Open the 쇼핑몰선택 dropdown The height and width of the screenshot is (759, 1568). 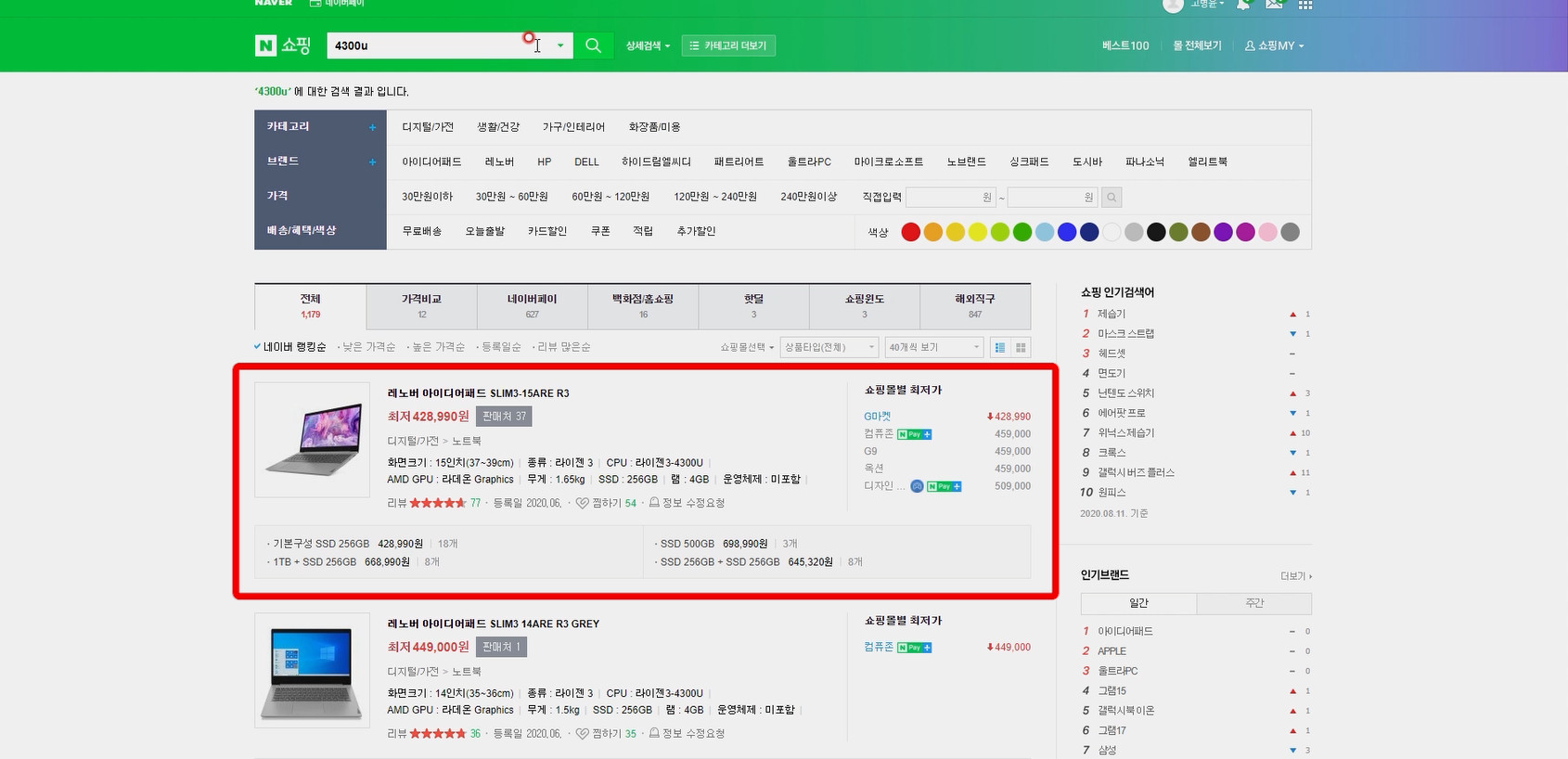tap(747, 347)
